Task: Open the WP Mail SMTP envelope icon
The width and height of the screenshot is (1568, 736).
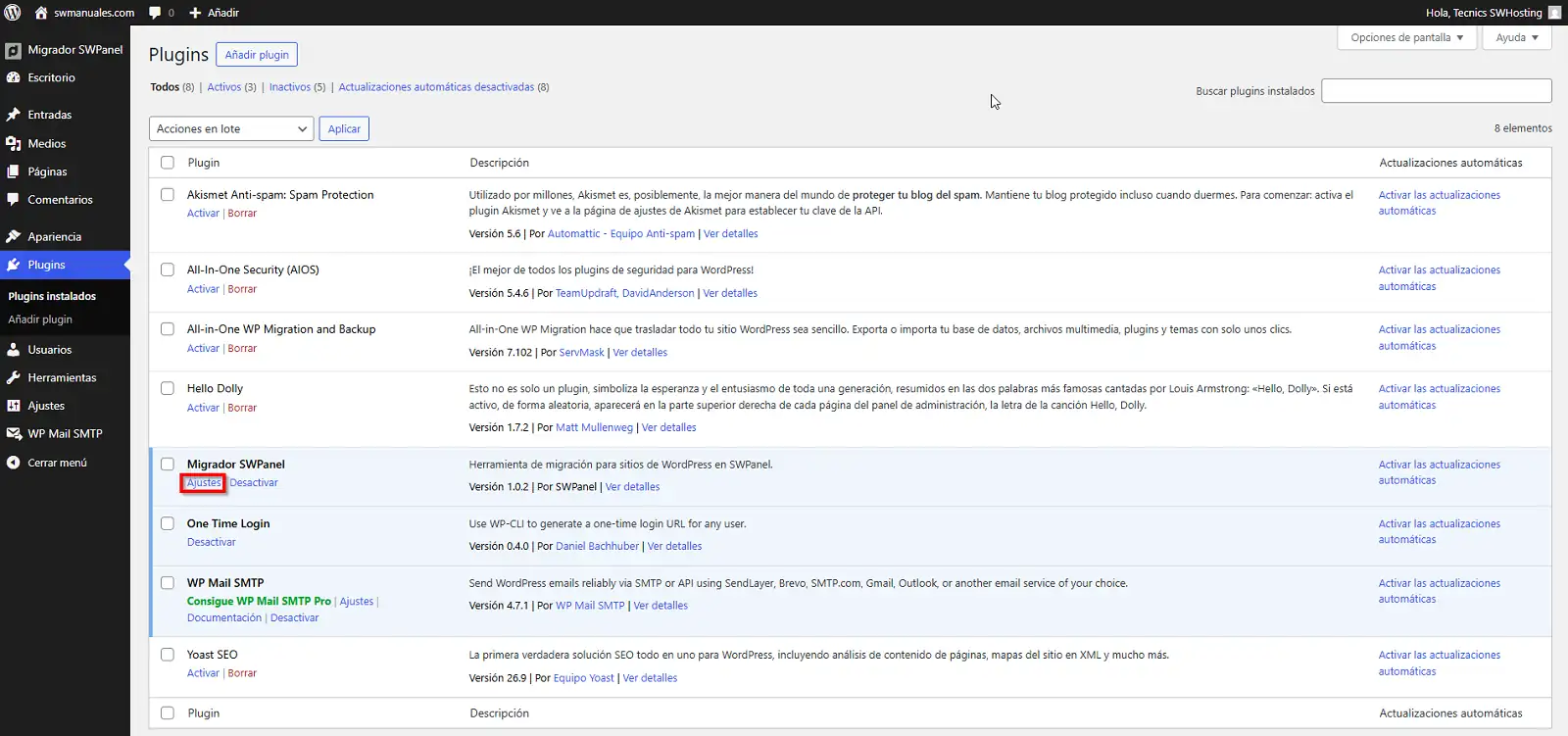Action: [13, 433]
